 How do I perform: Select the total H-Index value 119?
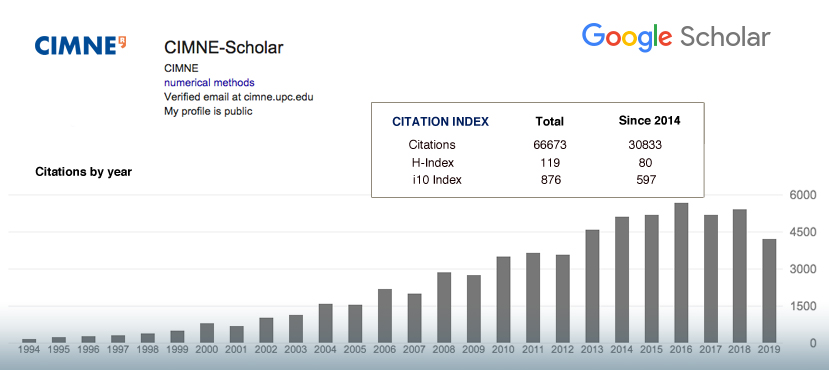coord(550,162)
